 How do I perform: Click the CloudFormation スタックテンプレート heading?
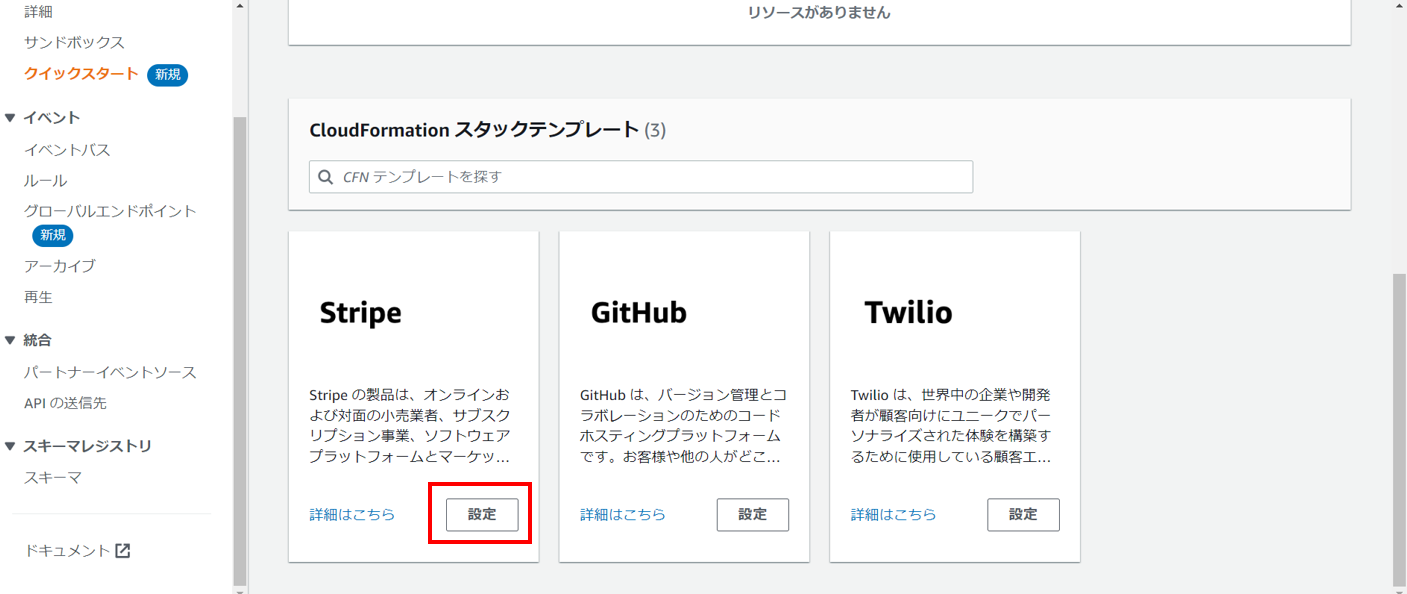474,130
